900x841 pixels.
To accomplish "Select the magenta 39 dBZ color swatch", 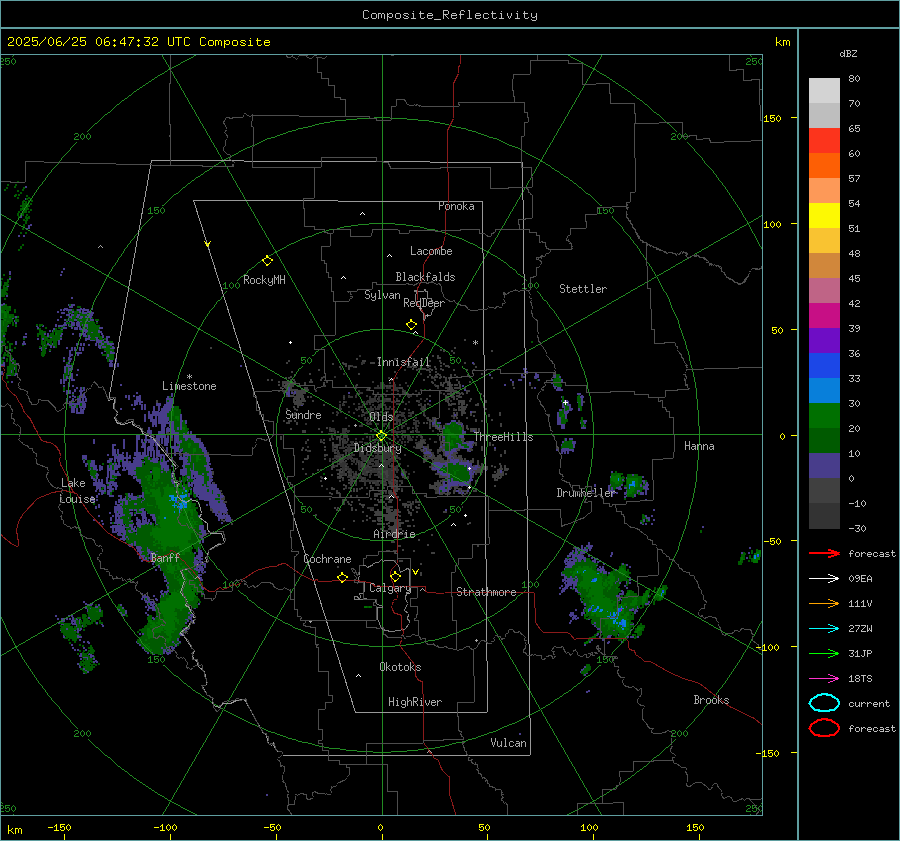I will click(x=824, y=316).
